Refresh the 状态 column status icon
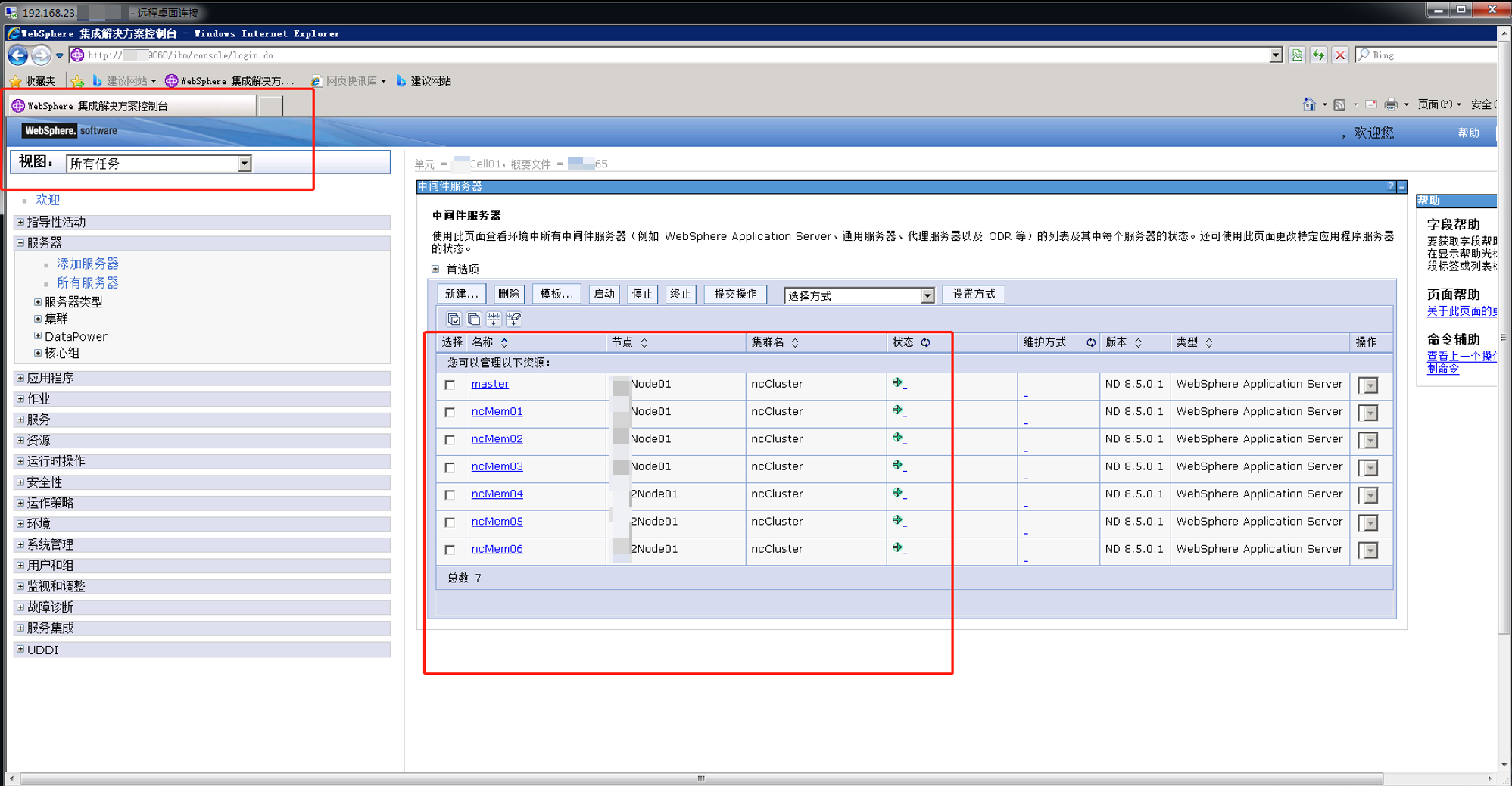This screenshot has width=1512, height=786. pos(925,343)
